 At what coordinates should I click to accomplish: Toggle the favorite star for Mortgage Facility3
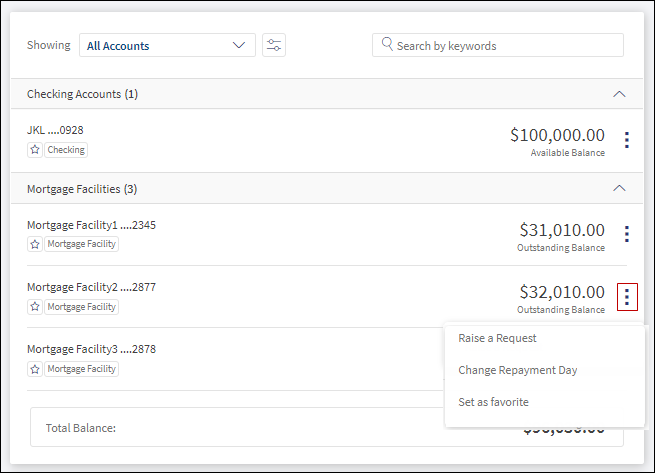click(35, 369)
